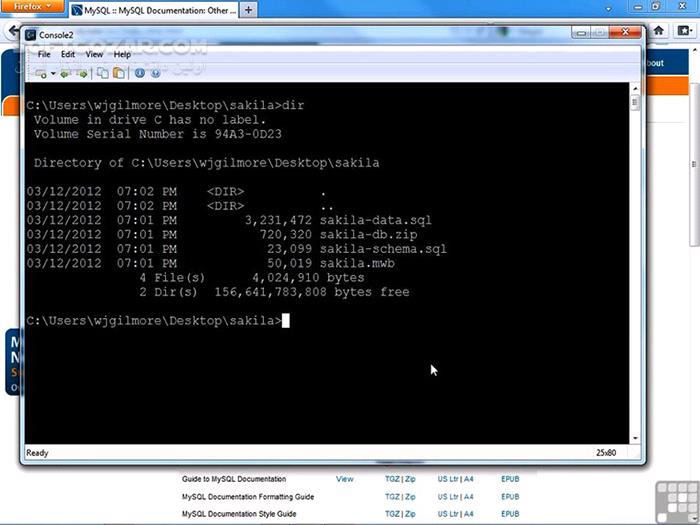Open the Firefox bookmarks star menu
The width and height of the screenshot is (700, 525).
pos(684,31)
